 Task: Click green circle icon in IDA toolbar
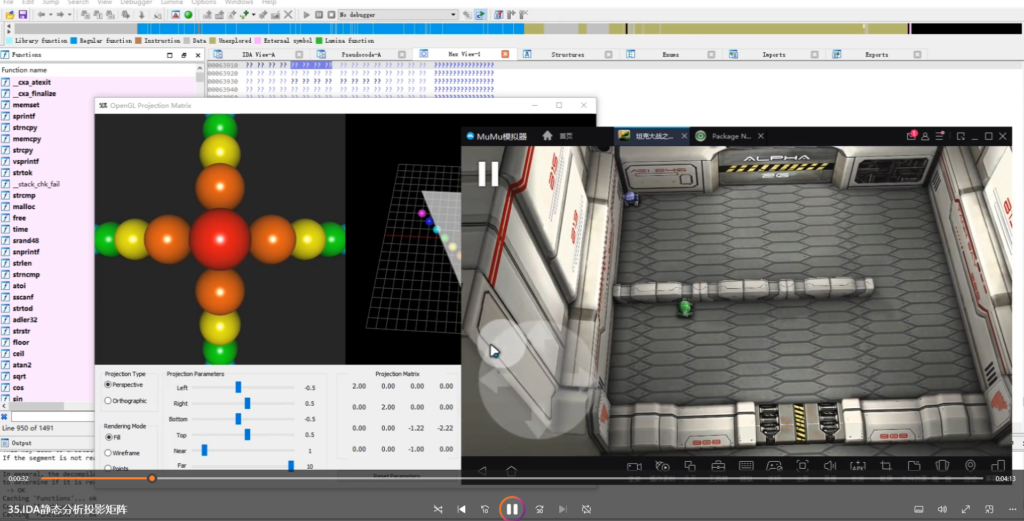(x=188, y=14)
